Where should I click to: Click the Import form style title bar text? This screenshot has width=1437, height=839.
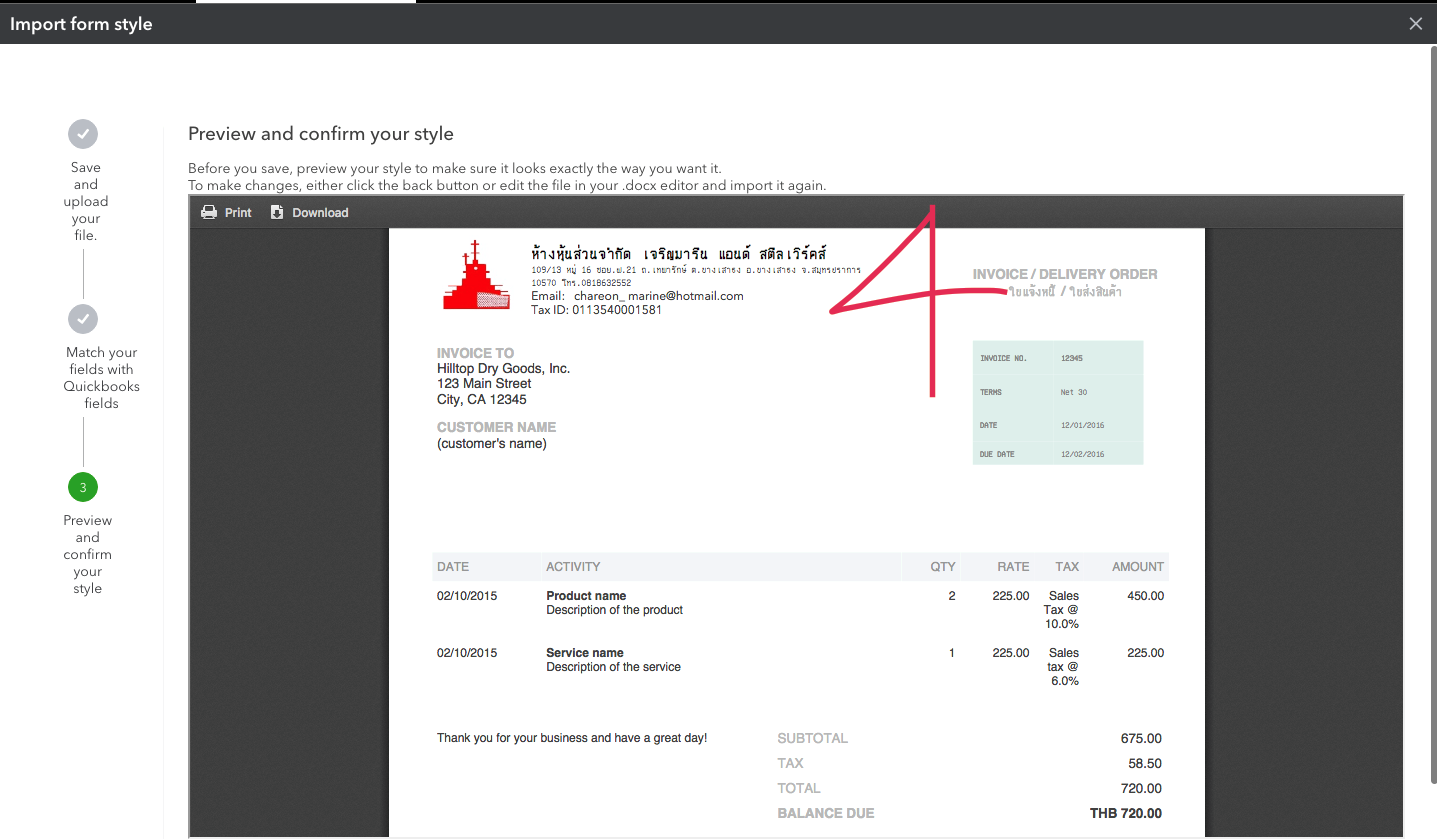pos(80,23)
